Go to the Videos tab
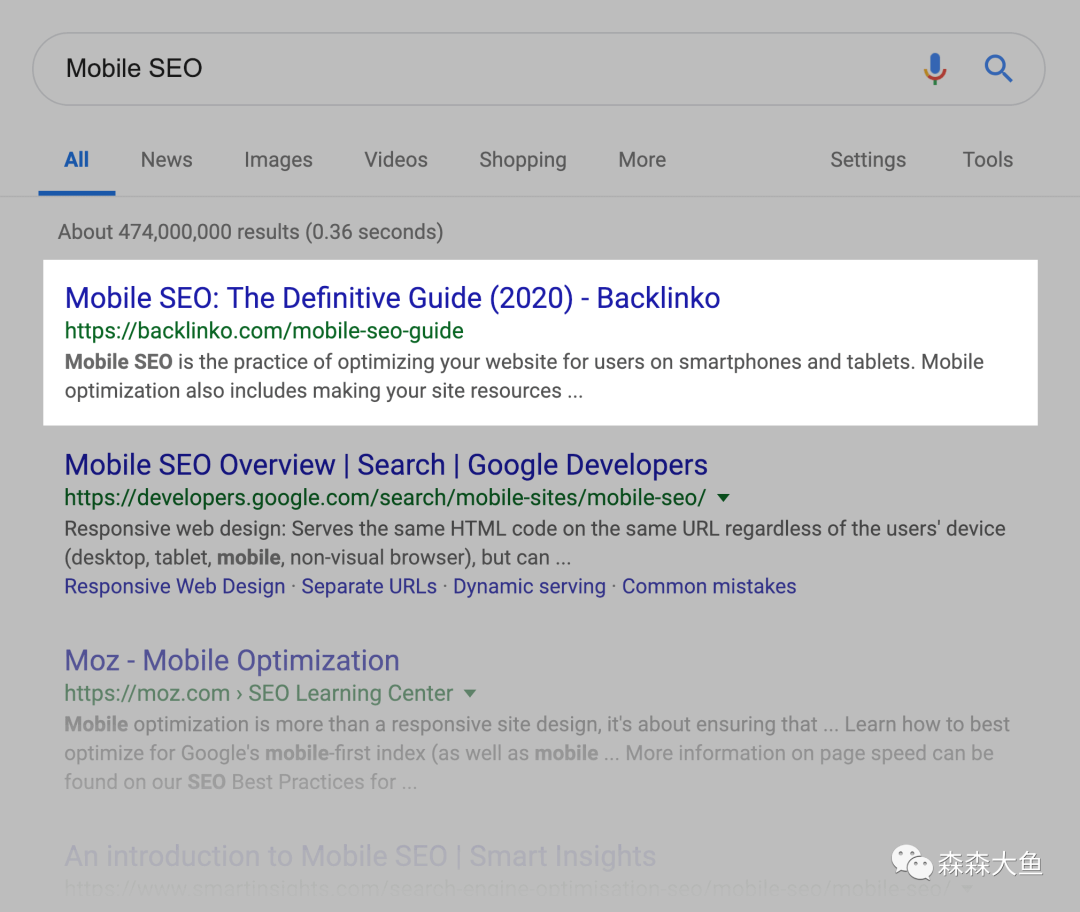 [396, 160]
